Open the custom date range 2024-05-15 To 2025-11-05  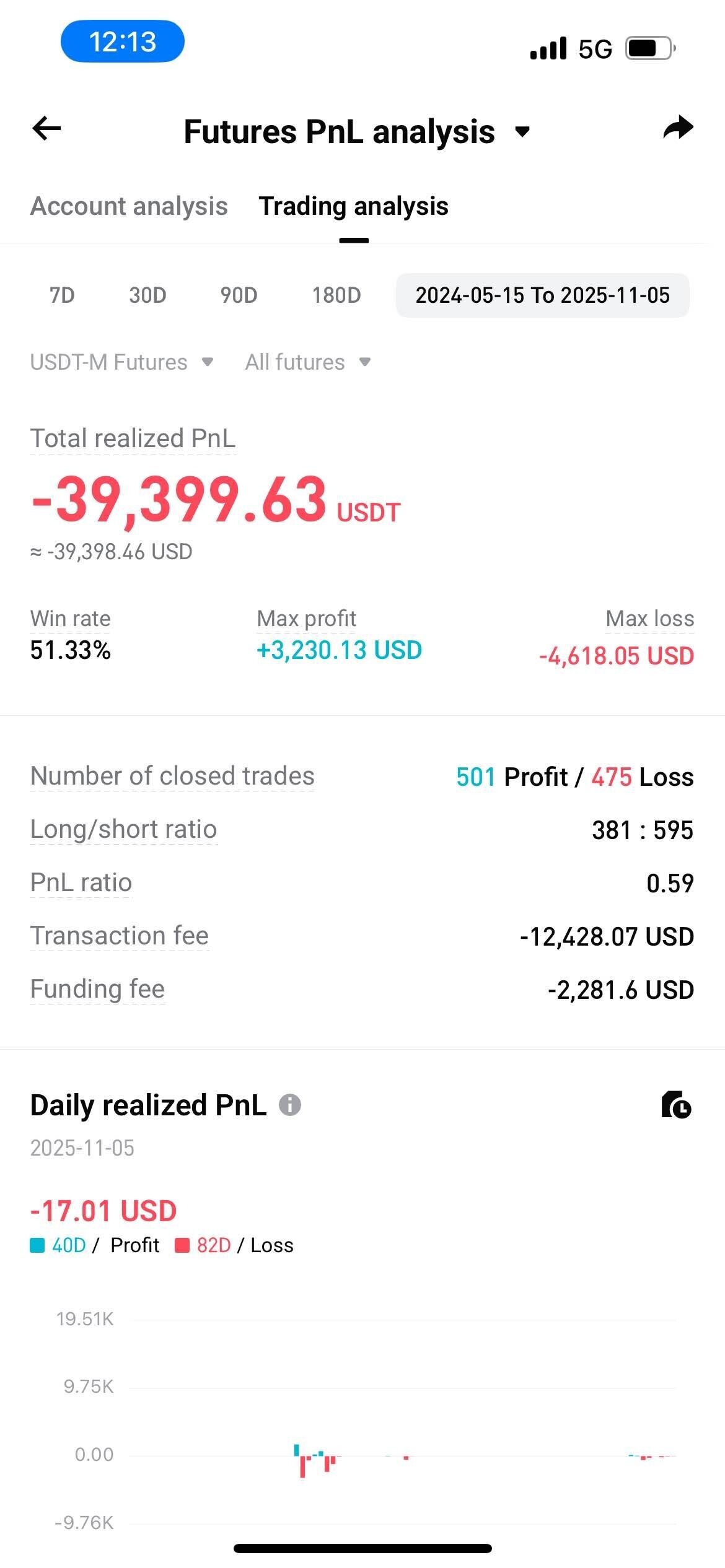click(542, 295)
